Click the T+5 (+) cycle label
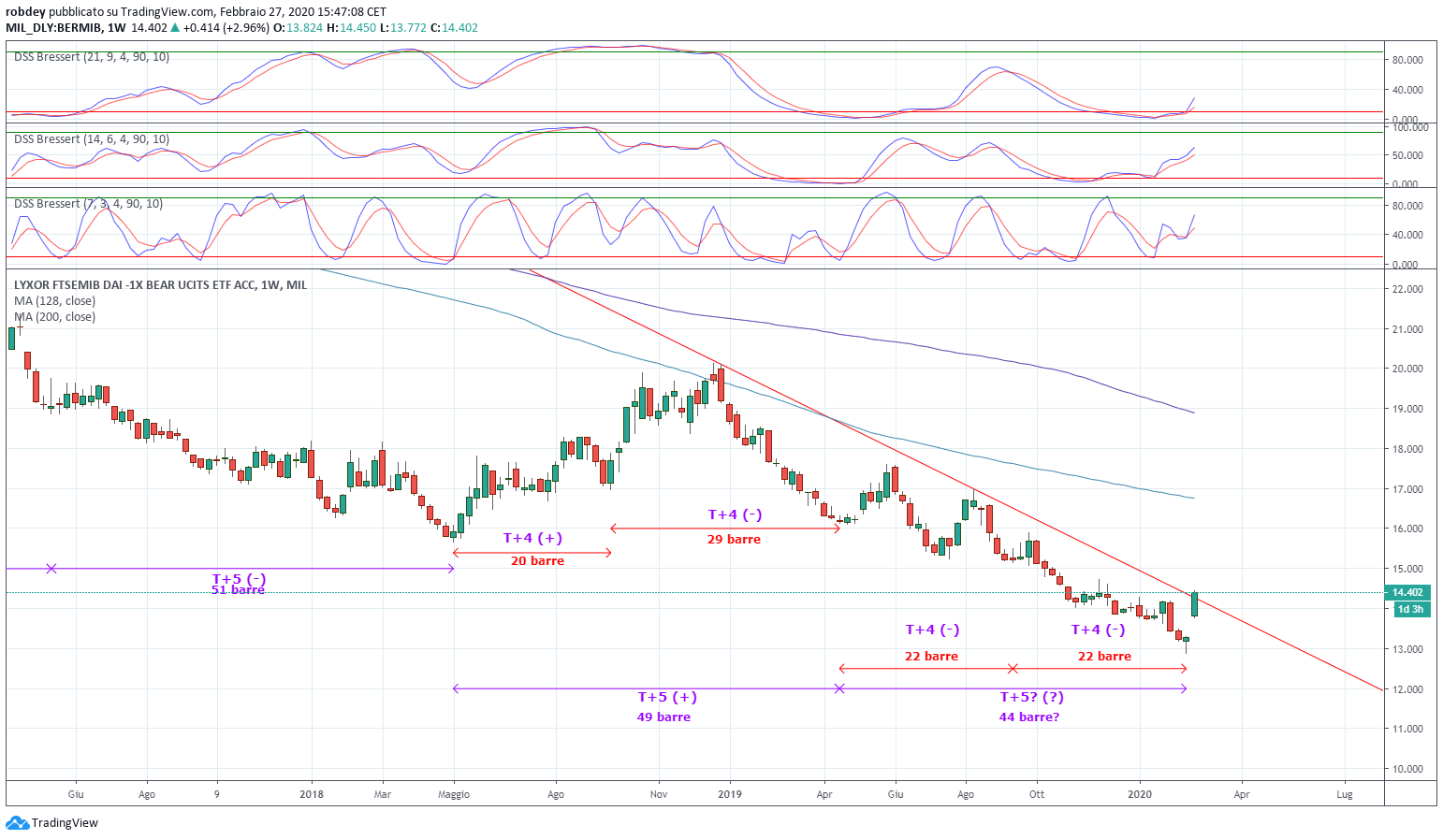Viewport: 1443px width, 840px height. (x=667, y=697)
